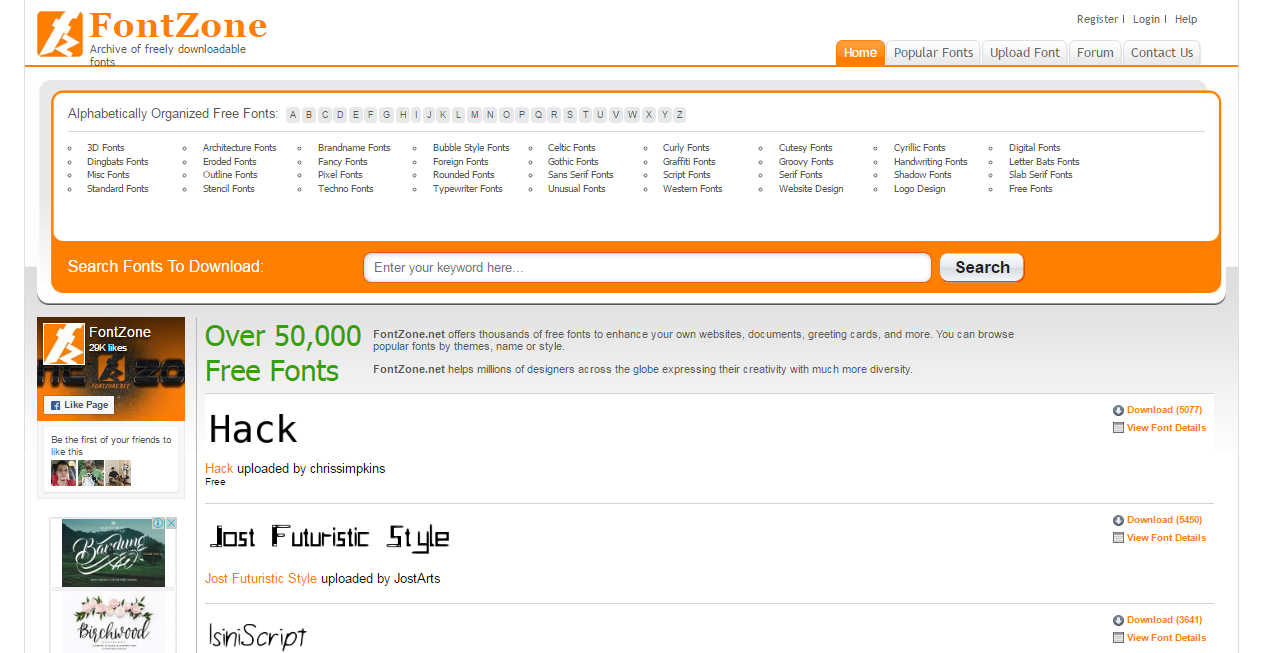Browse the Digital Fonts category
Screen dimensions: 1263x653
tap(1035, 148)
